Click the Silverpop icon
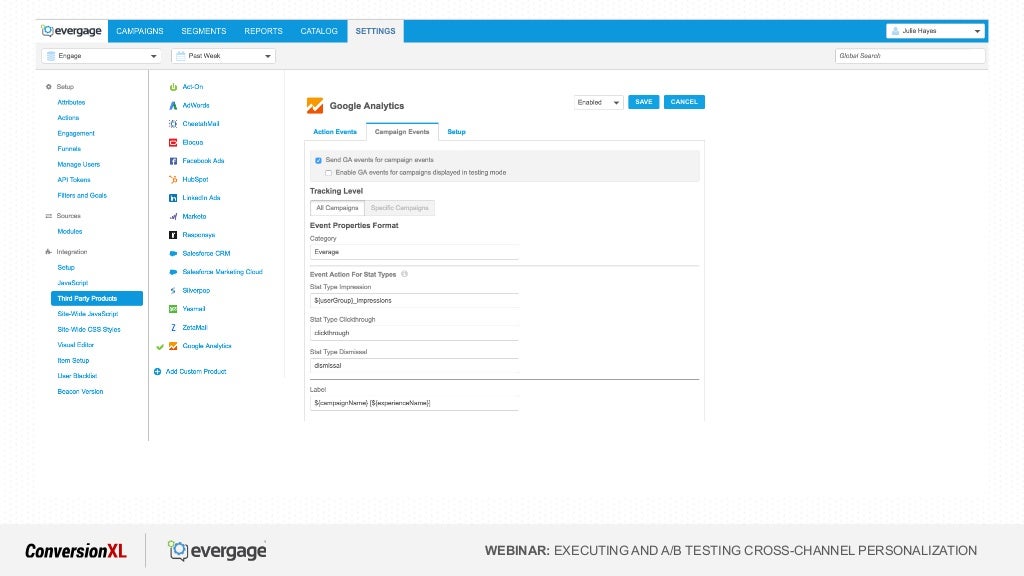 (x=173, y=291)
